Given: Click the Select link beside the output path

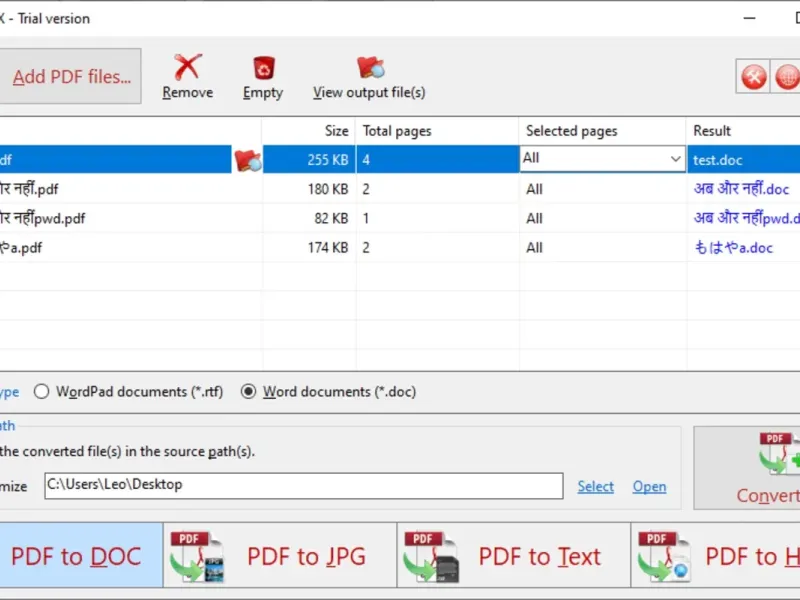Looking at the screenshot, I should pyautogui.click(x=595, y=487).
